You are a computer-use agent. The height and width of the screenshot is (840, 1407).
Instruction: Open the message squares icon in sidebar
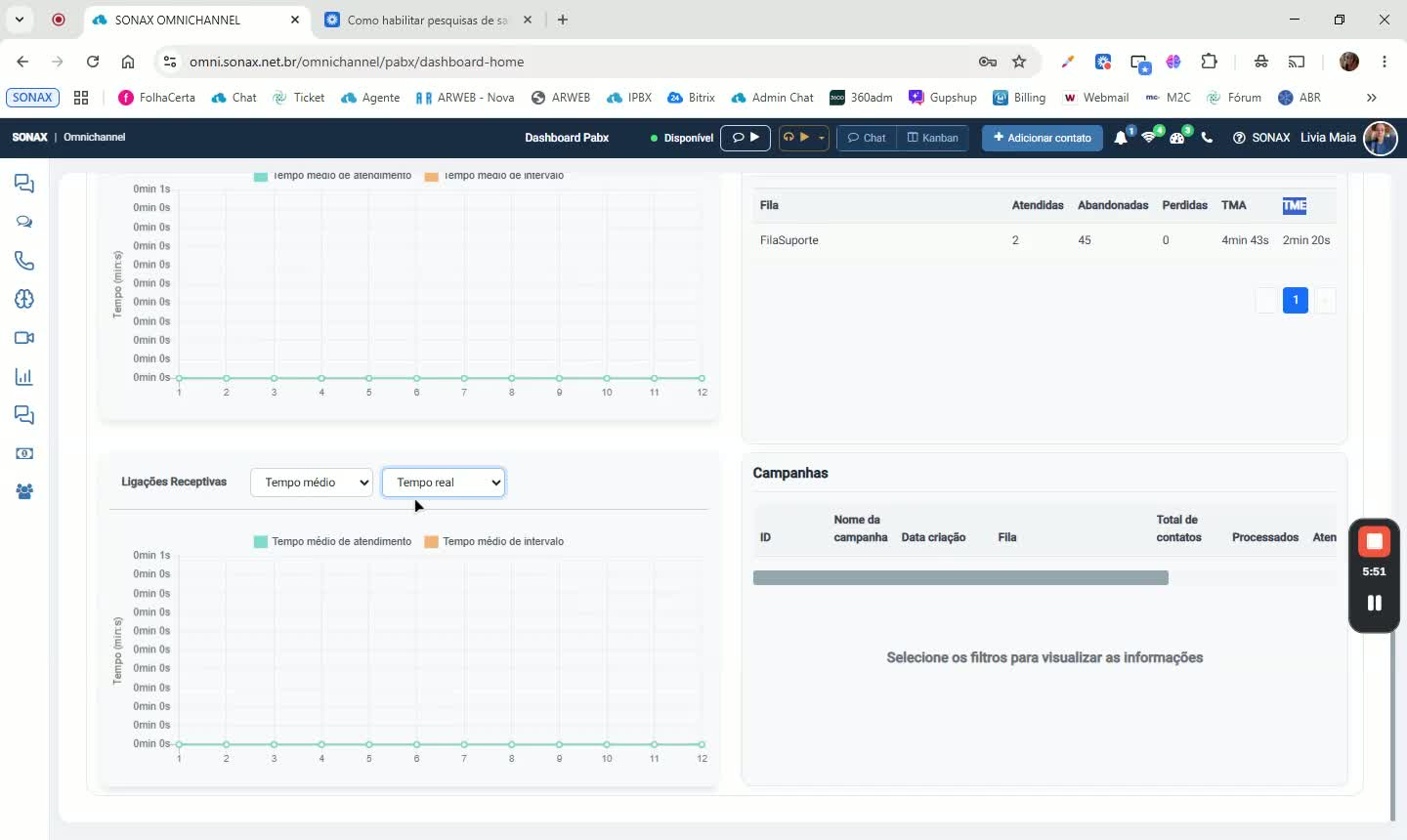click(24, 415)
